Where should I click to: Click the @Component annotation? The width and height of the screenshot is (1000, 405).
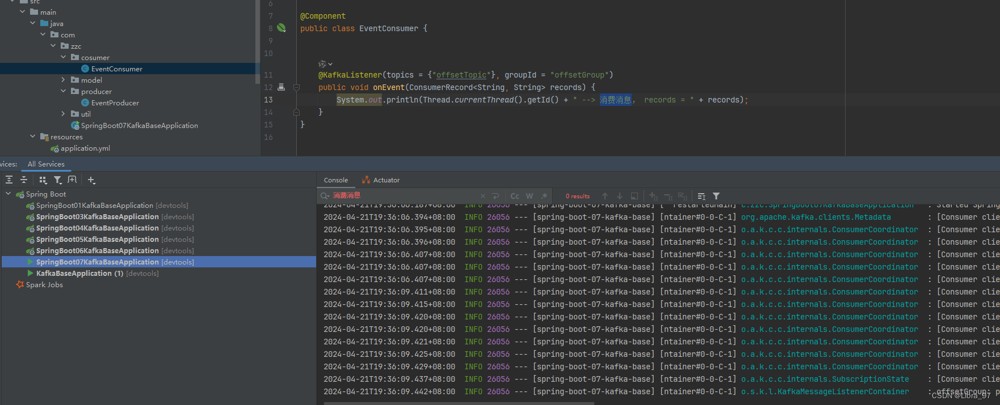click(323, 16)
